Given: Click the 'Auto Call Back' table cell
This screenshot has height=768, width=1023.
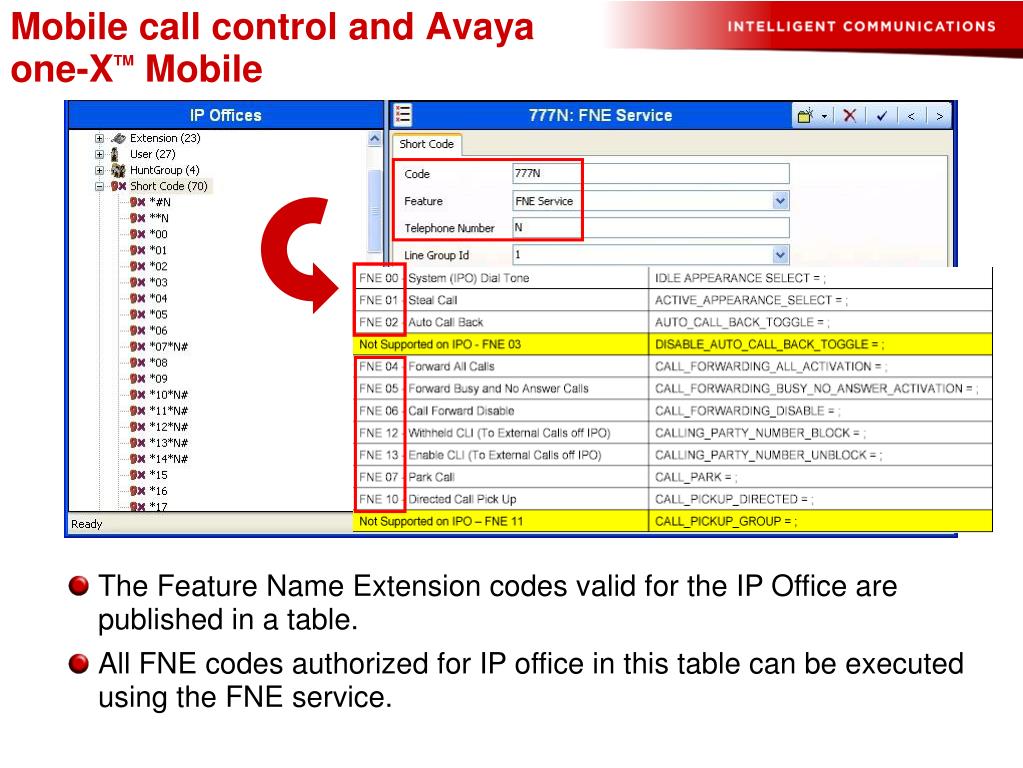Looking at the screenshot, I should [527, 322].
